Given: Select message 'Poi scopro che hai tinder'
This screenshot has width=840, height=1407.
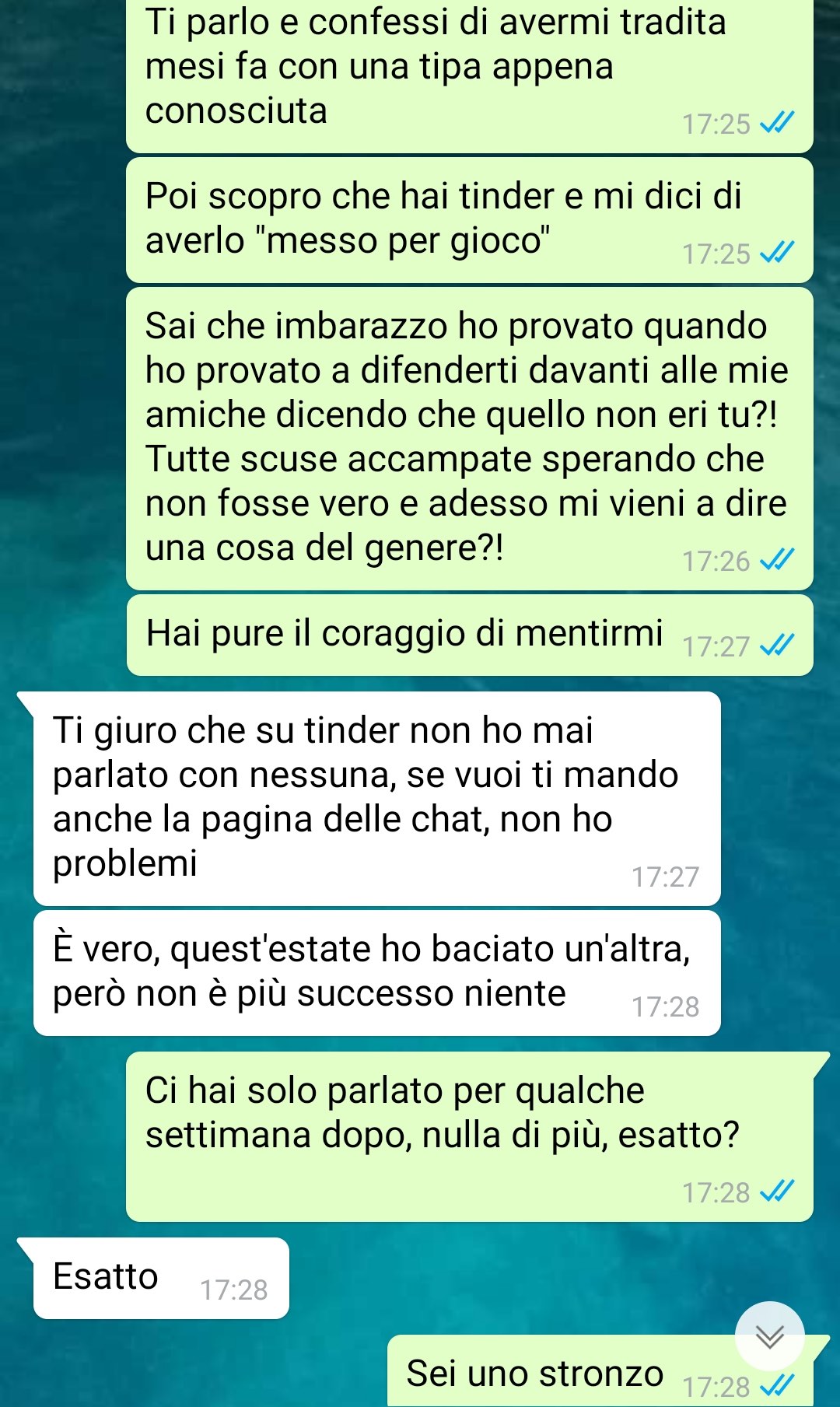Looking at the screenshot, I should [470, 220].
